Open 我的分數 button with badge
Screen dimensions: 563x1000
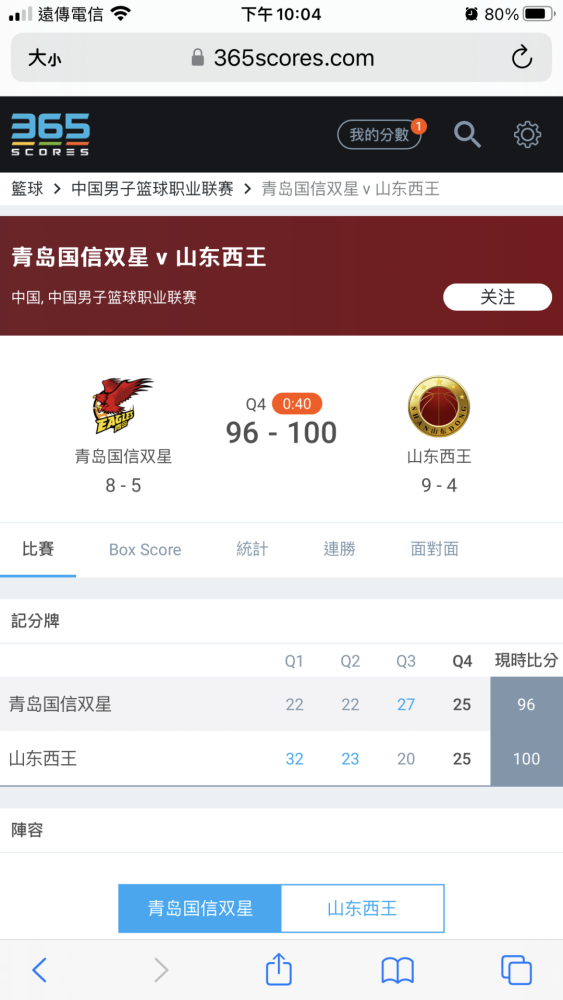coord(380,135)
